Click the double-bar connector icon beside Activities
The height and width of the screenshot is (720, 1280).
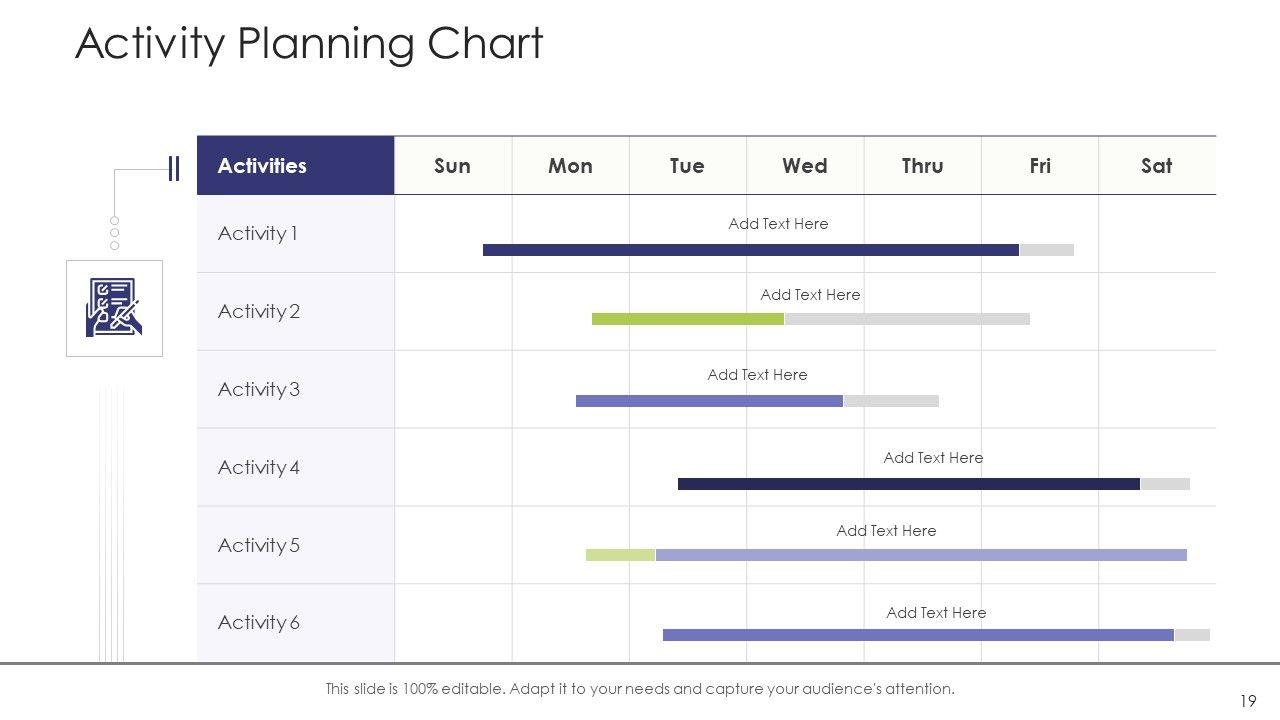tap(174, 169)
